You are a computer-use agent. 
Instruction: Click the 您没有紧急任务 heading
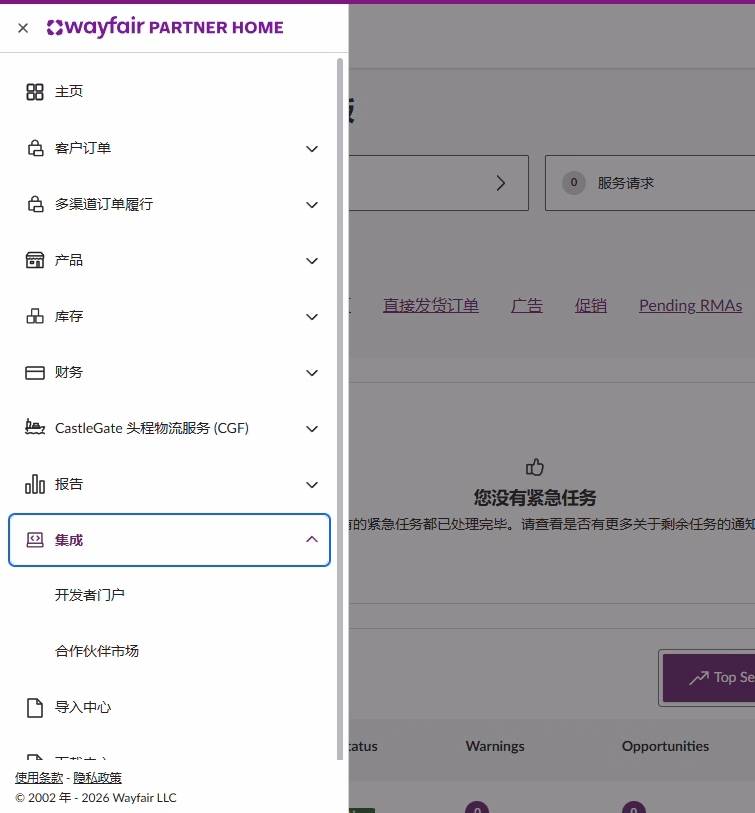click(535, 498)
